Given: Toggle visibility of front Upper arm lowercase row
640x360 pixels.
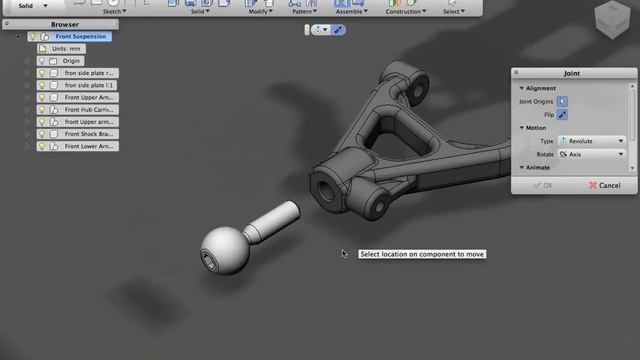Looking at the screenshot, I should tap(42, 122).
